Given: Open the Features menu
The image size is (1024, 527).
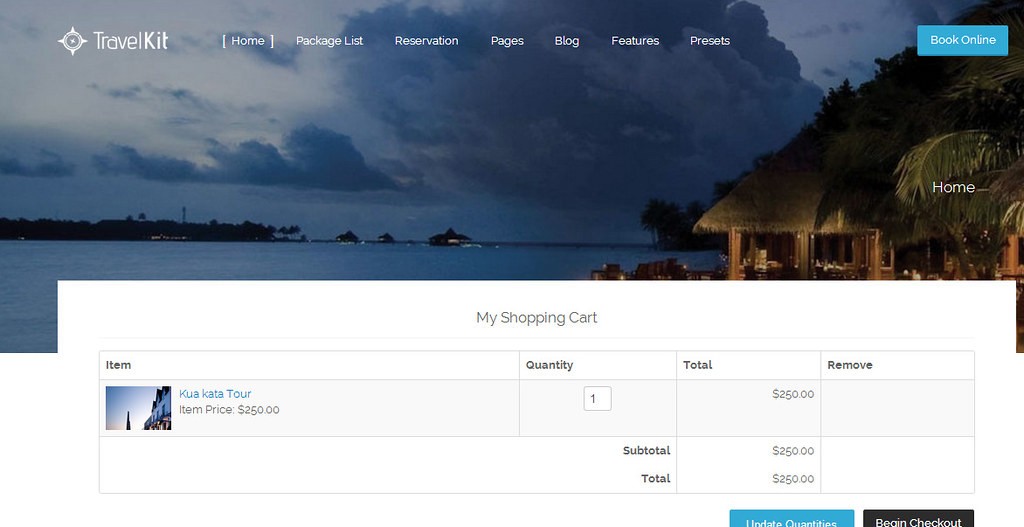Looking at the screenshot, I should 635,40.
